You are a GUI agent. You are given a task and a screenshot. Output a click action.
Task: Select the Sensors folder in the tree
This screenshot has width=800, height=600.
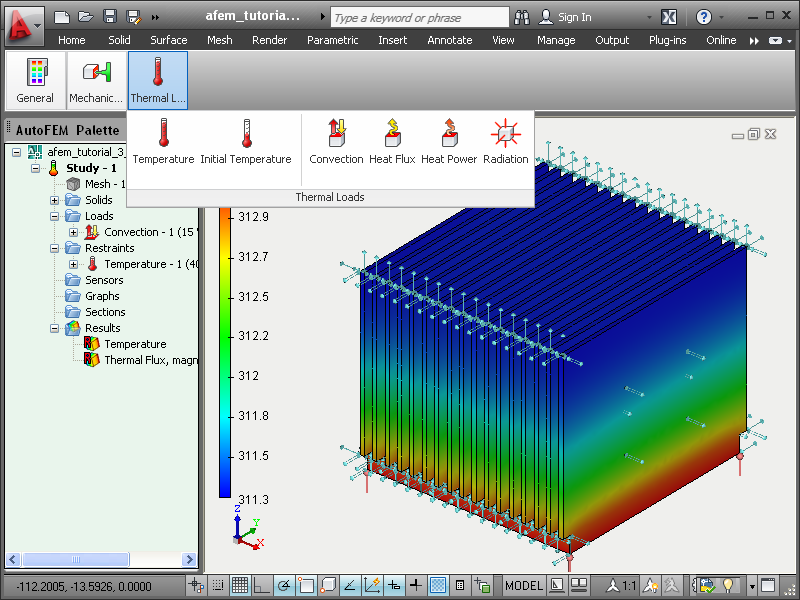click(104, 280)
